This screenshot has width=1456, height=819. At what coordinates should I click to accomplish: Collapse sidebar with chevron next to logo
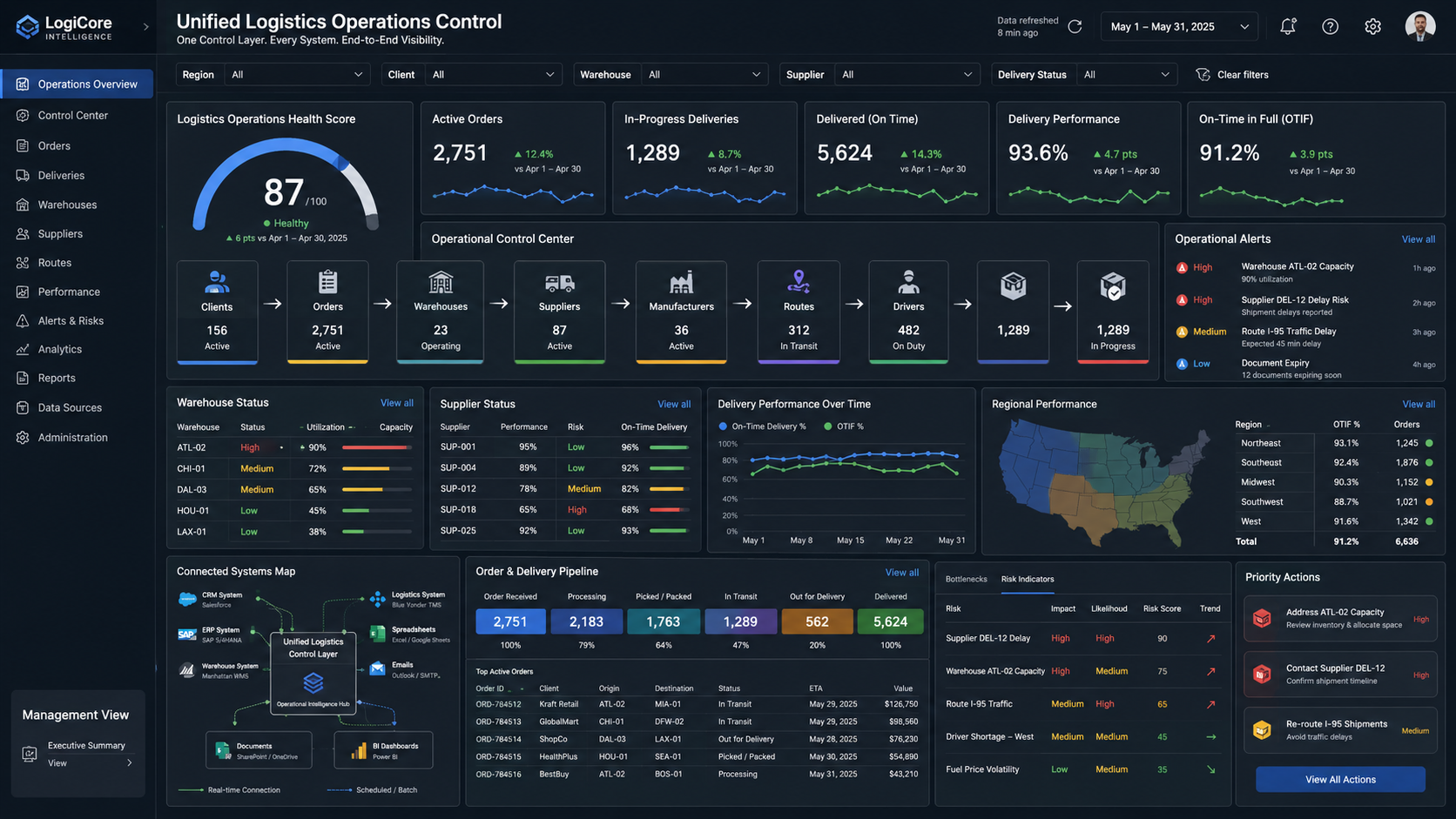tap(145, 27)
